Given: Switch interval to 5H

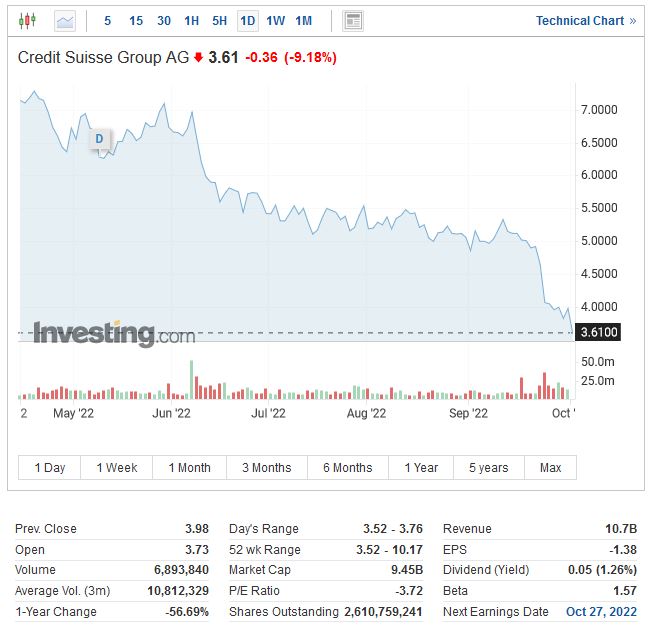Looking at the screenshot, I should tap(220, 20).
